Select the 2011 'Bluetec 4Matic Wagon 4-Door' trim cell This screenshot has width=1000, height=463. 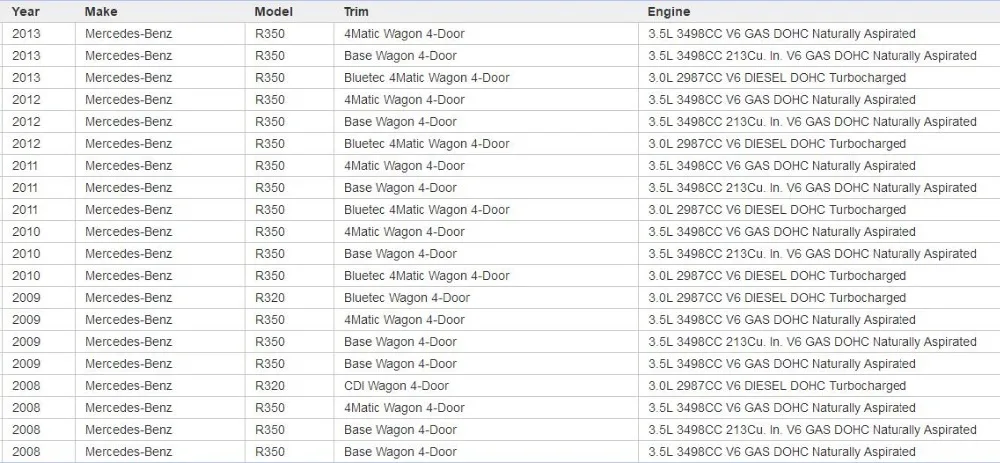(486, 210)
